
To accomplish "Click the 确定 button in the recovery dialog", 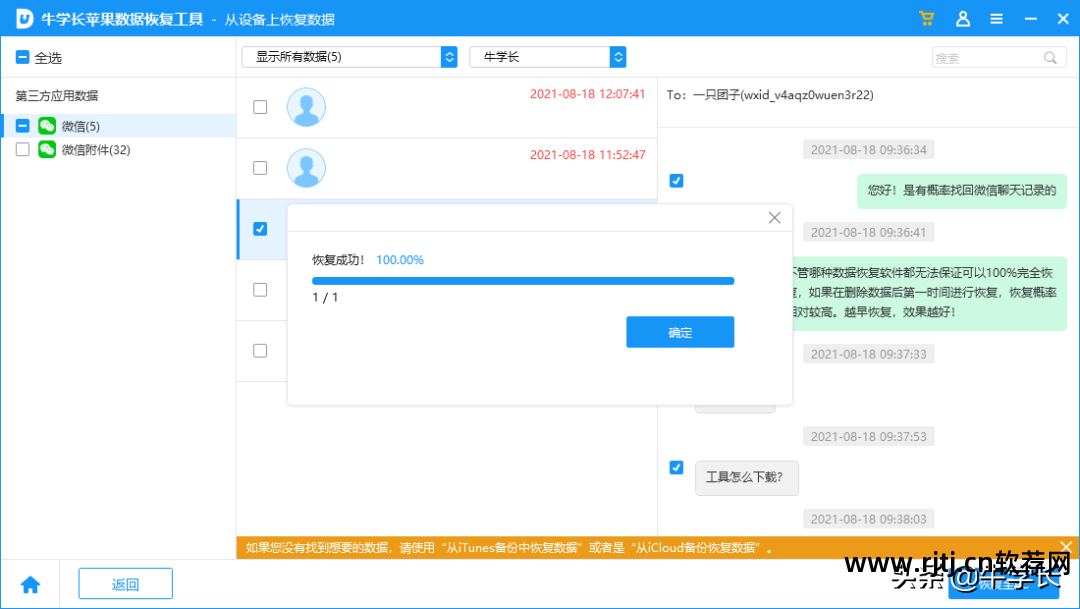I will pyautogui.click(x=680, y=332).
